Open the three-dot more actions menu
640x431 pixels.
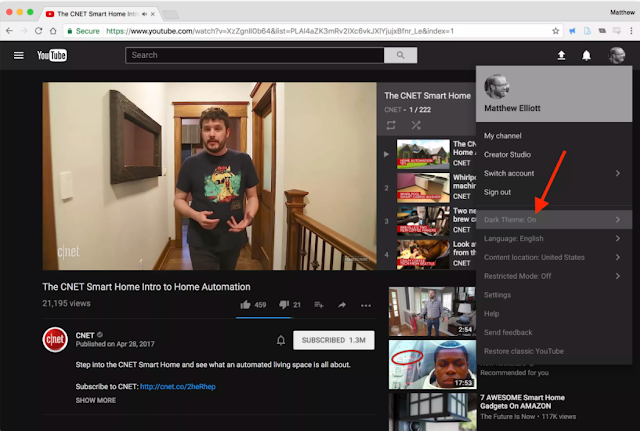tap(366, 304)
